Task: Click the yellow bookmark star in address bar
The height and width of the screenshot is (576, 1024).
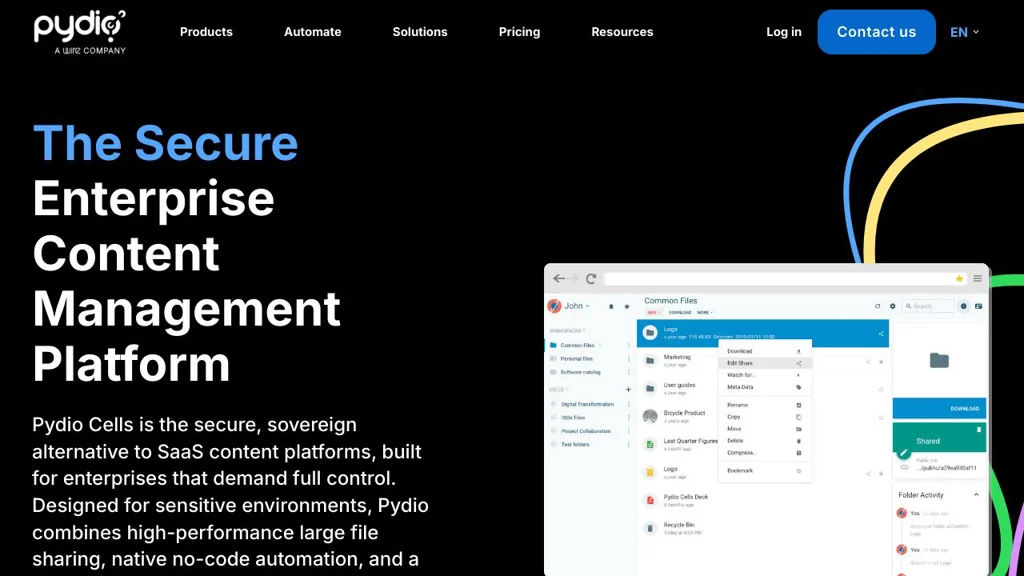Action: 959,279
